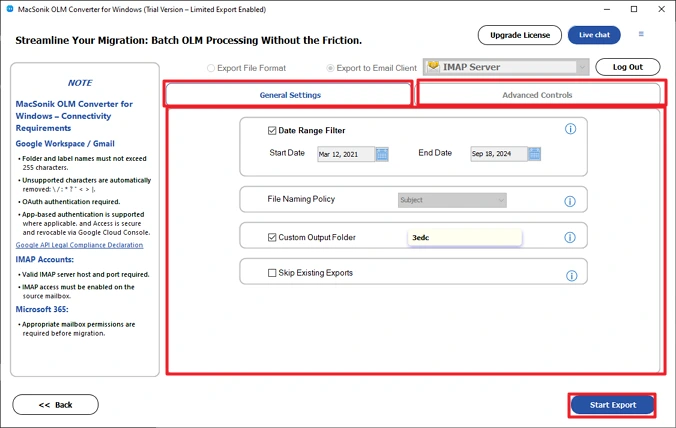Switch to the Advanced Controls tab
This screenshot has width=676, height=428.
[x=539, y=94]
